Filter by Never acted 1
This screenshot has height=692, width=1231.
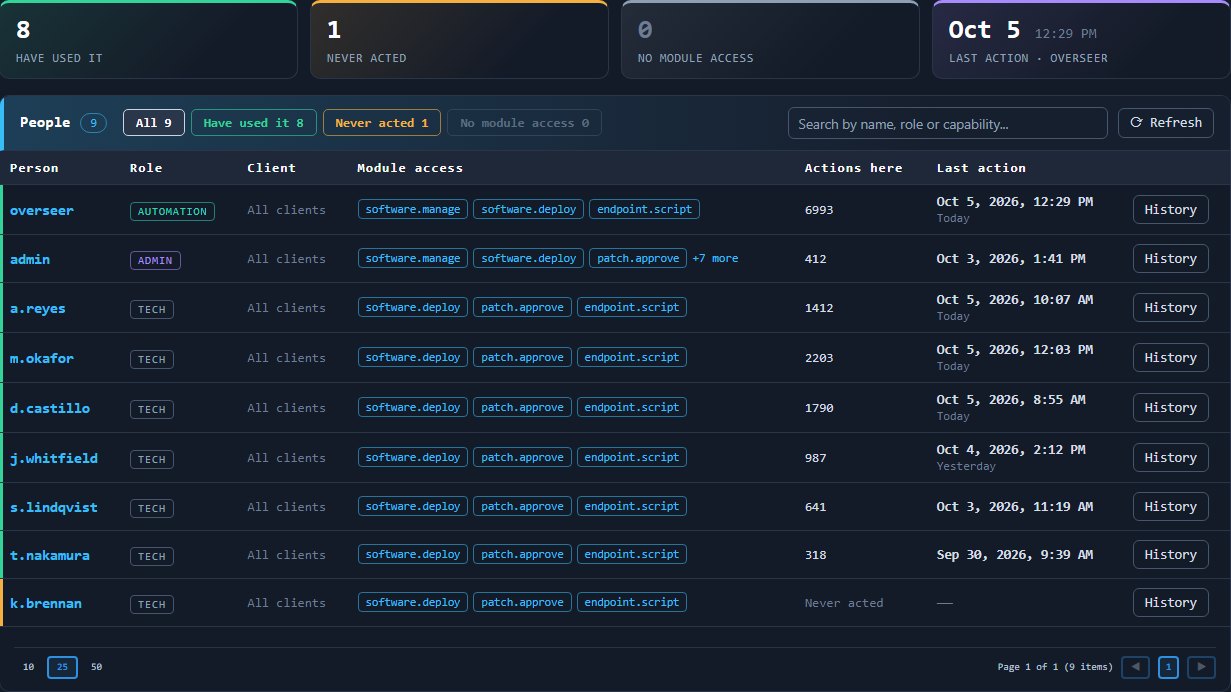tap(381, 123)
